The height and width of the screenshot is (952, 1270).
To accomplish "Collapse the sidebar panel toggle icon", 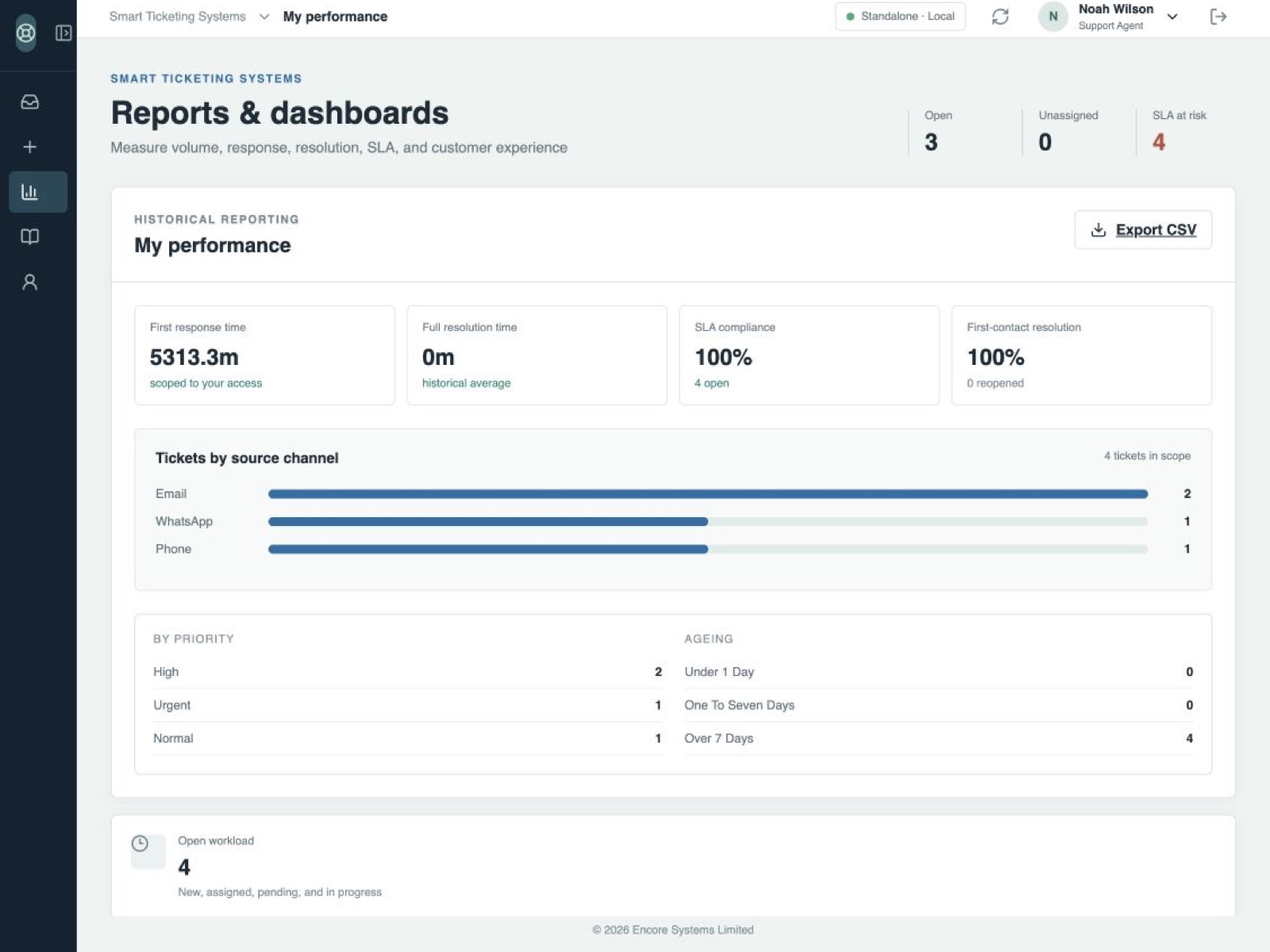I will coord(63,33).
